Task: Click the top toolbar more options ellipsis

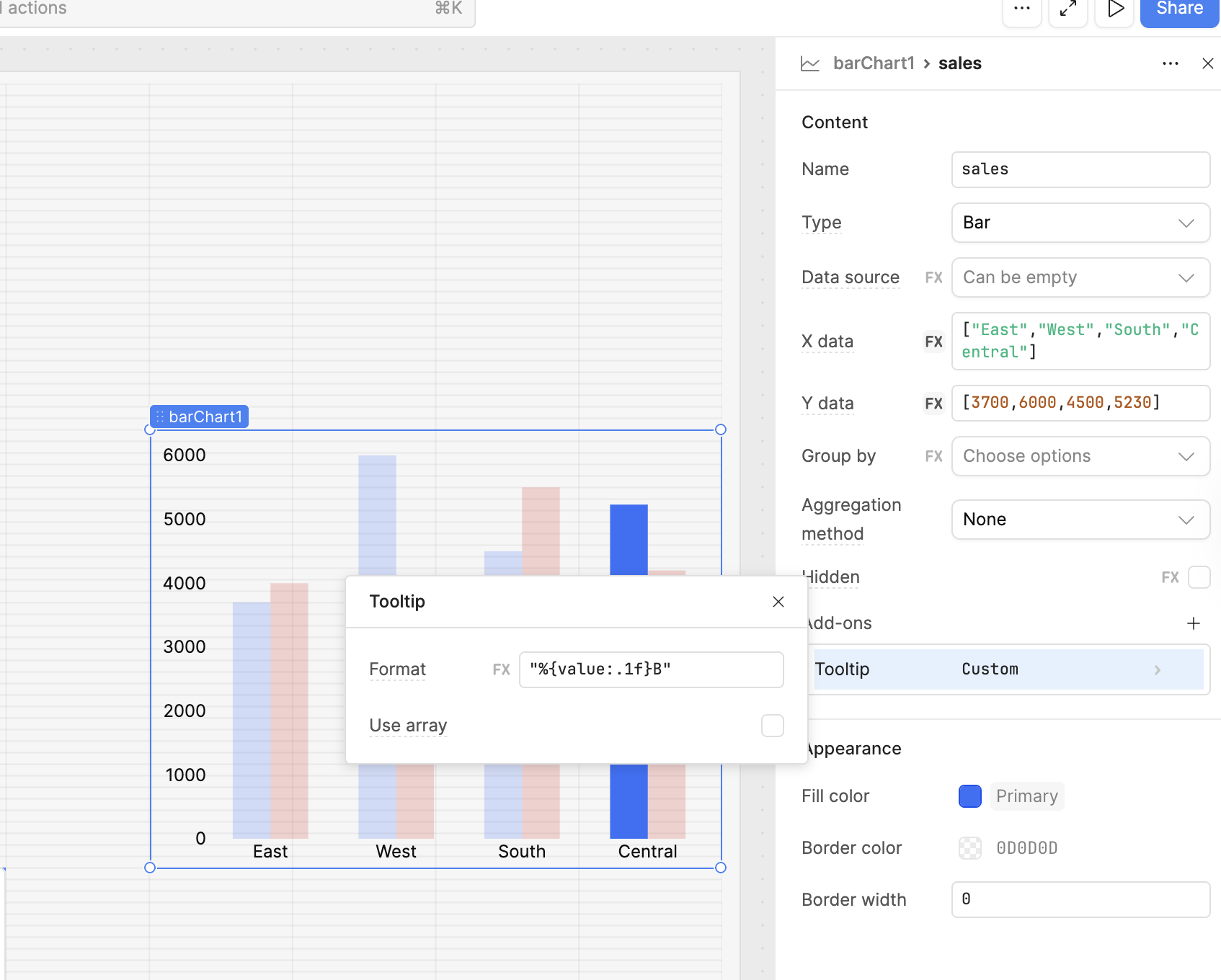Action: pos(1021,9)
